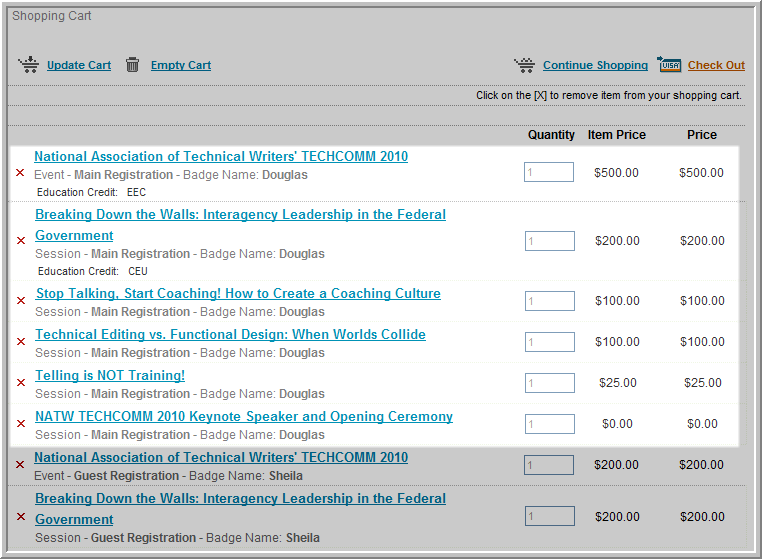Open Sheila's National Association TECHCOMM 2010 link
The width and height of the screenshot is (762, 559).
(x=221, y=457)
